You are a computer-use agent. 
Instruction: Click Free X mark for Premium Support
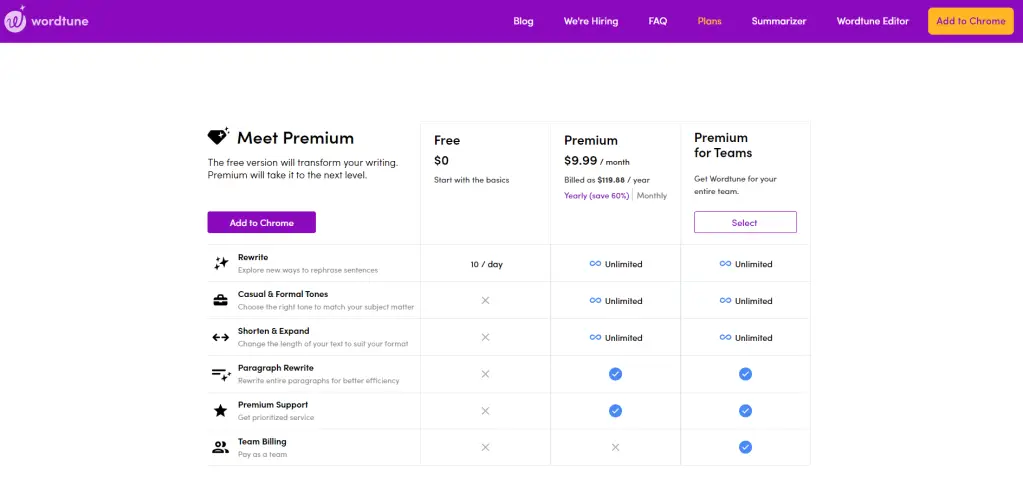point(485,410)
